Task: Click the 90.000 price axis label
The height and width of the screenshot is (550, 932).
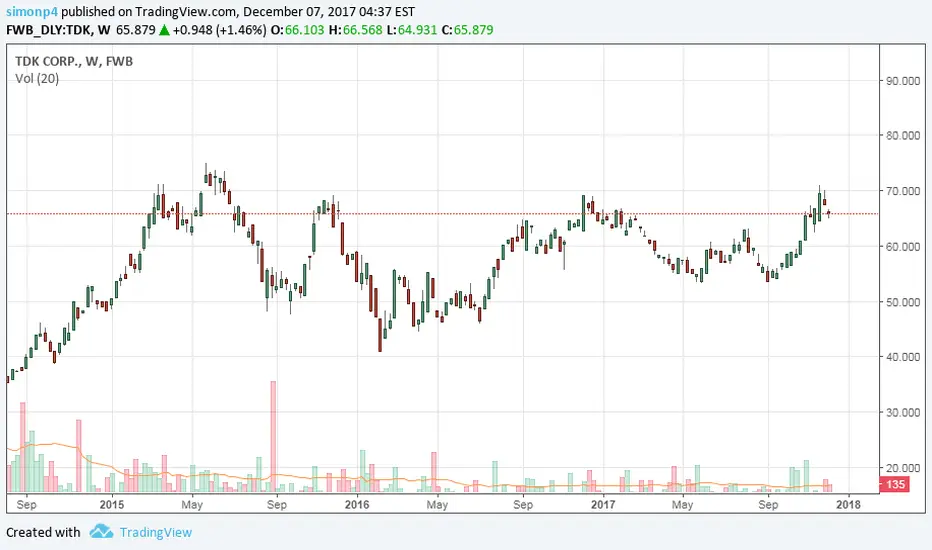Action: 902,80
